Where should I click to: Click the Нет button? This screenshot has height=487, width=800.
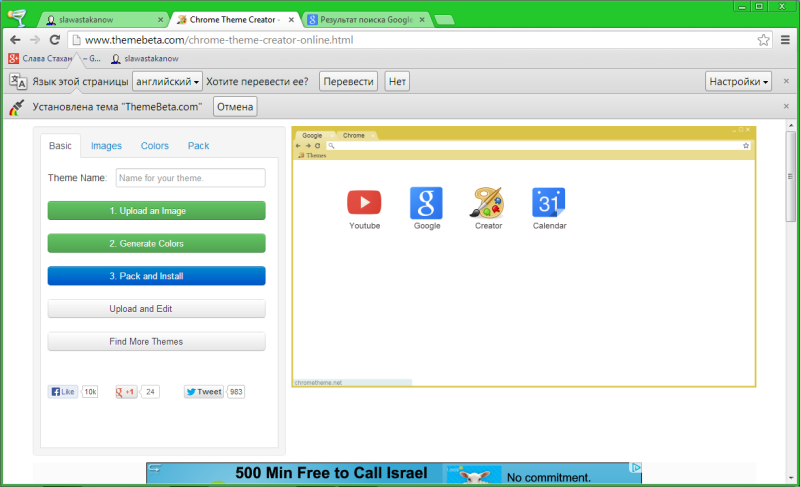click(397, 82)
